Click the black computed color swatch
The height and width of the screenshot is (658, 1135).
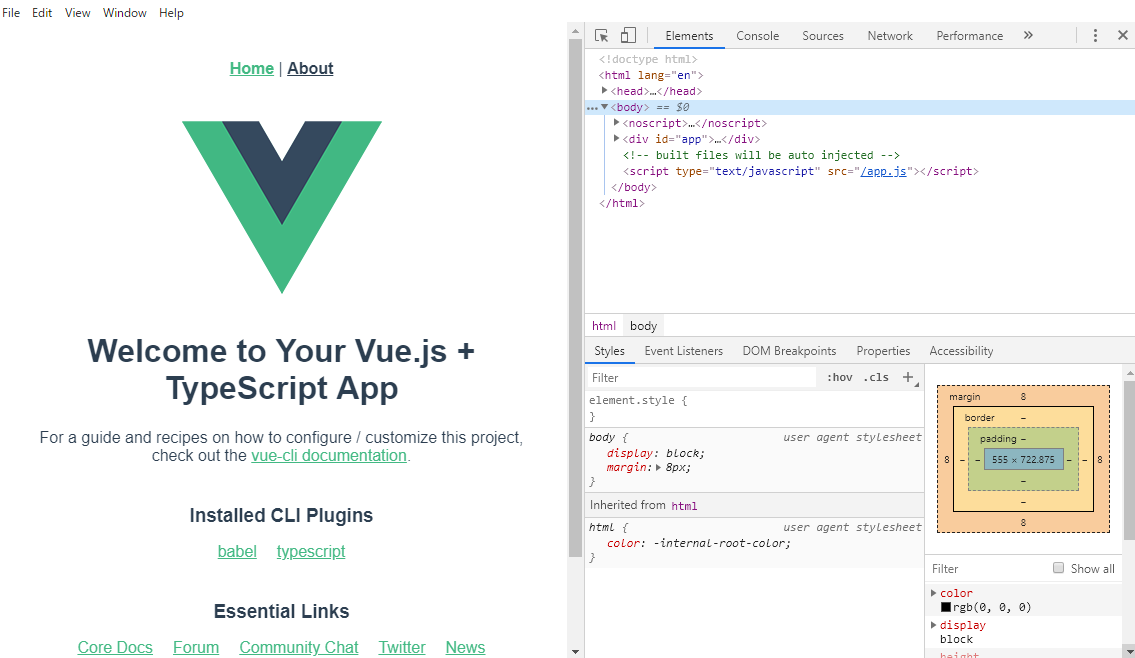(945, 607)
